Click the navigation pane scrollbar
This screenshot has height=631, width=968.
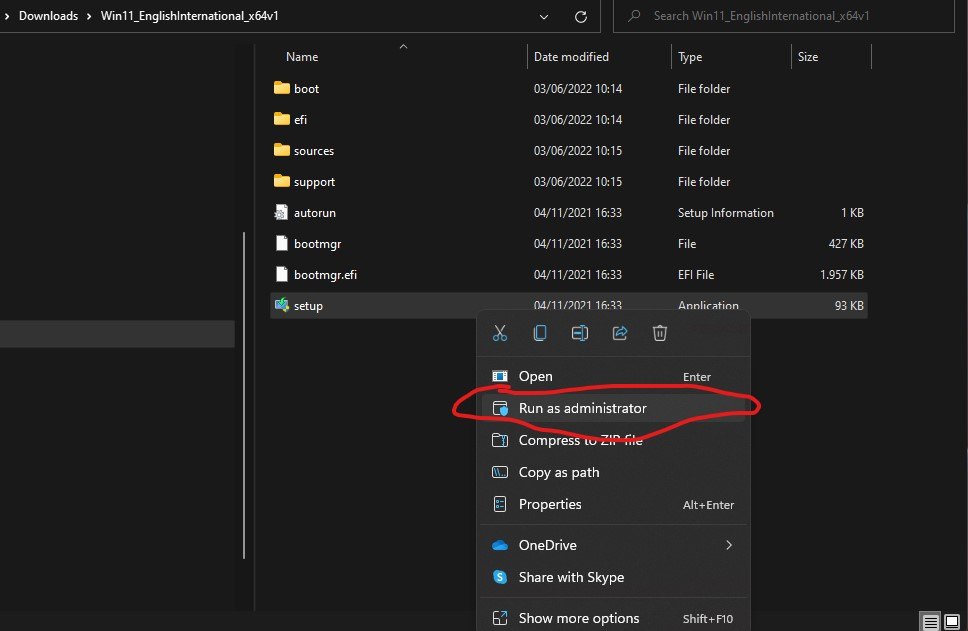tap(244, 395)
